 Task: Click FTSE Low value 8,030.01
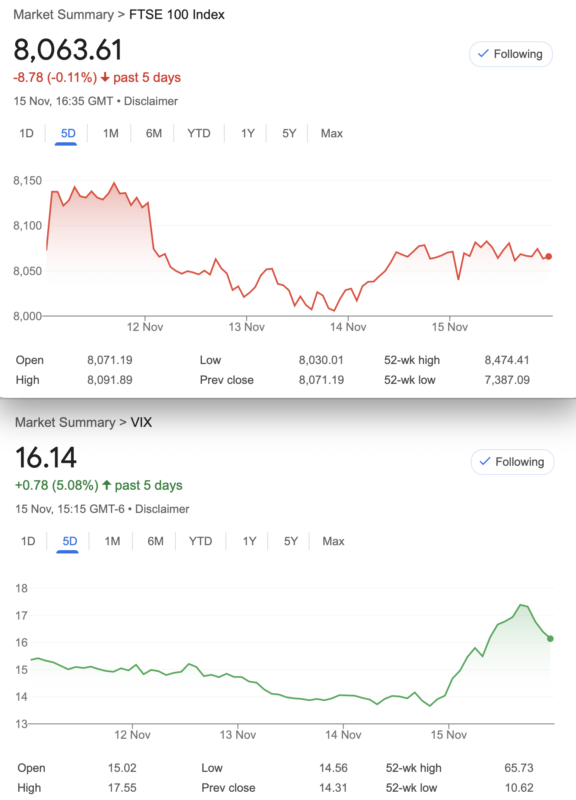(x=321, y=360)
